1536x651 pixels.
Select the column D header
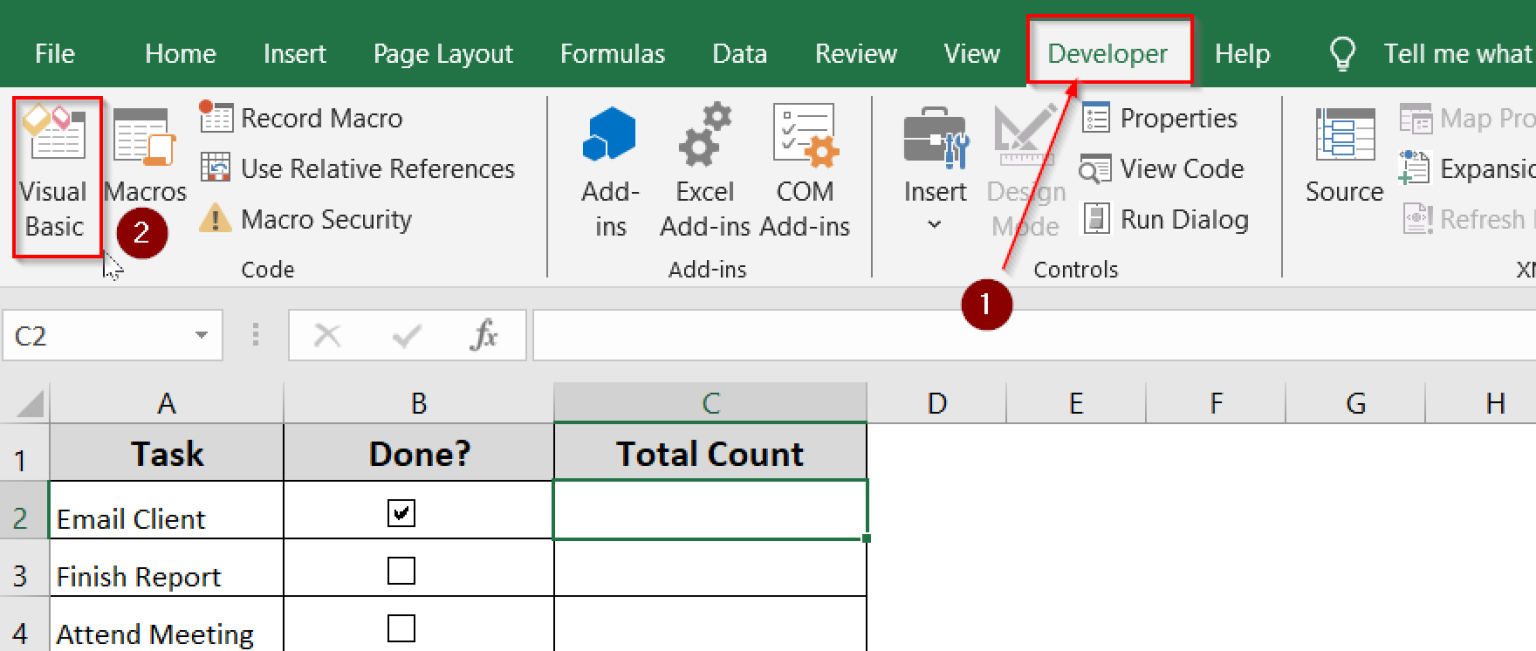pos(936,402)
